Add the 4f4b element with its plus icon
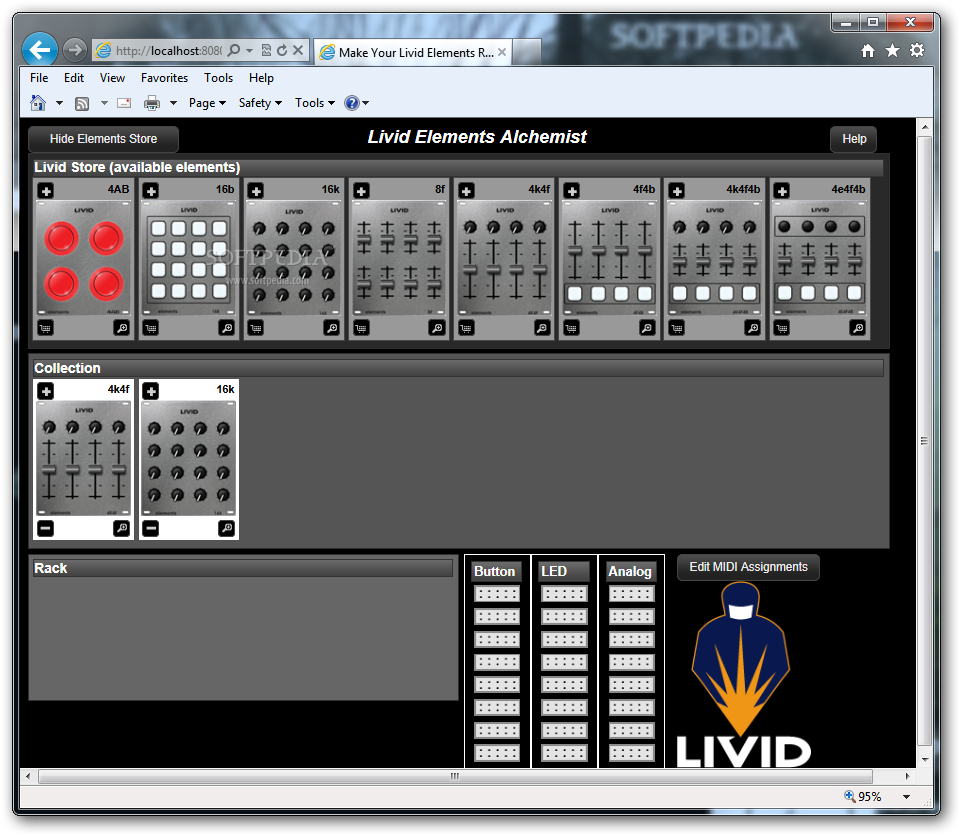The height and width of the screenshot is (836, 961). click(x=572, y=191)
